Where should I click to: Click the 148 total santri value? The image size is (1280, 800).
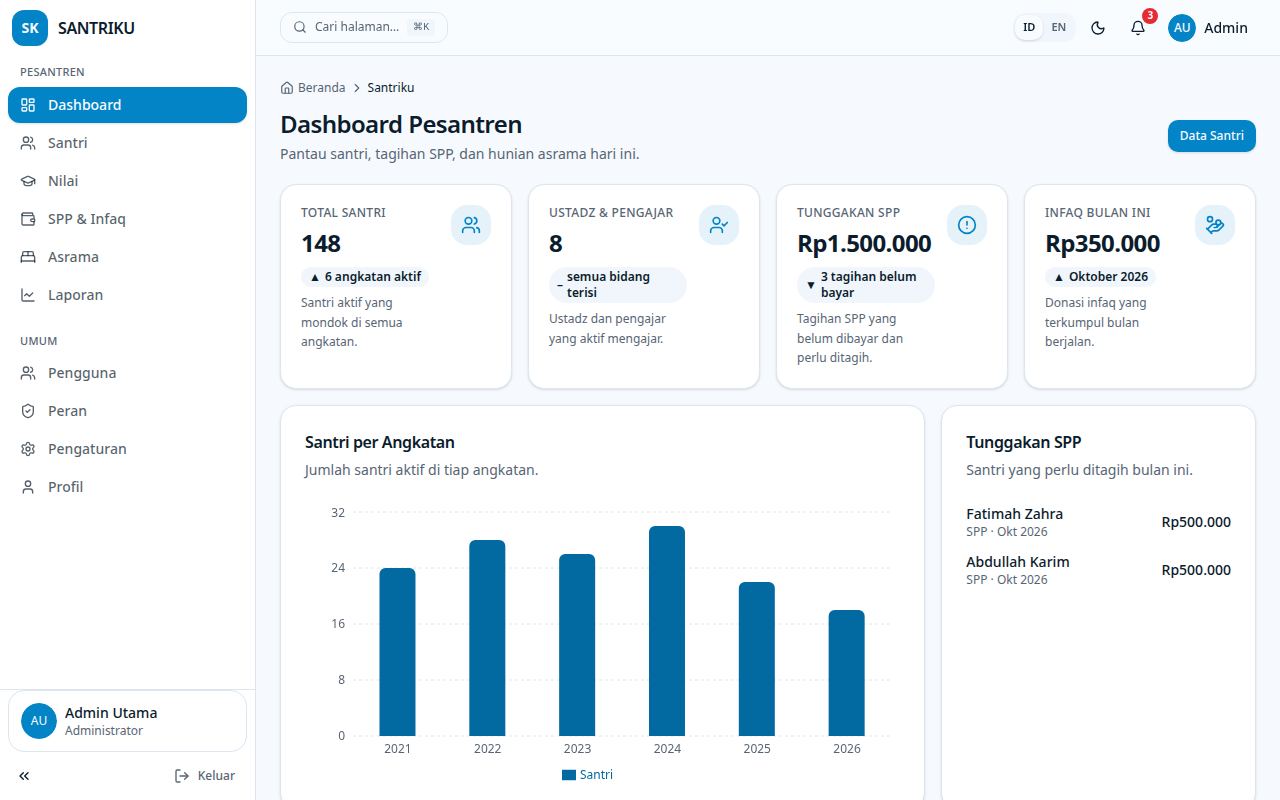(x=321, y=244)
